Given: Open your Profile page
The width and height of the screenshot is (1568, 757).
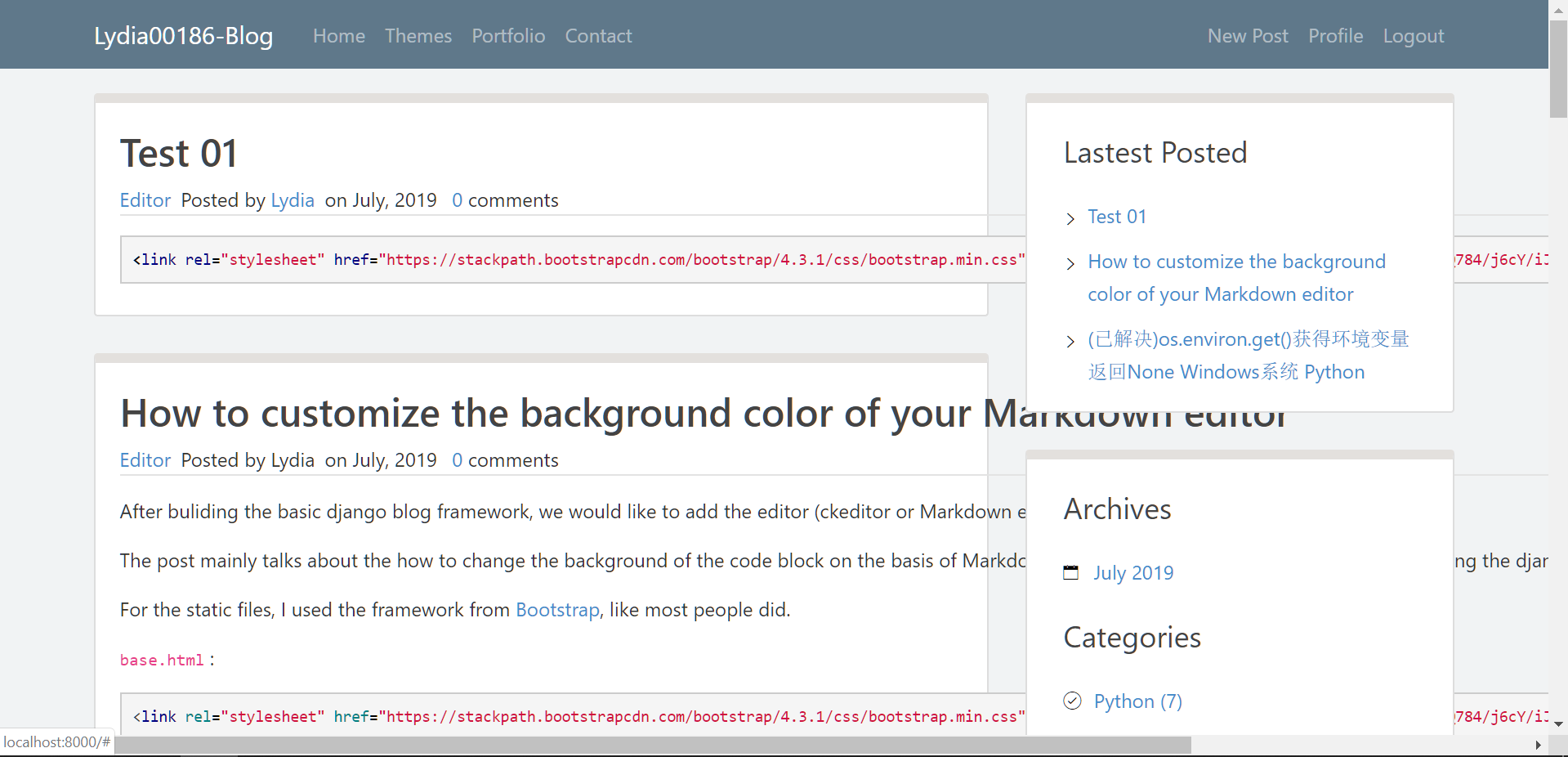Looking at the screenshot, I should tap(1335, 36).
